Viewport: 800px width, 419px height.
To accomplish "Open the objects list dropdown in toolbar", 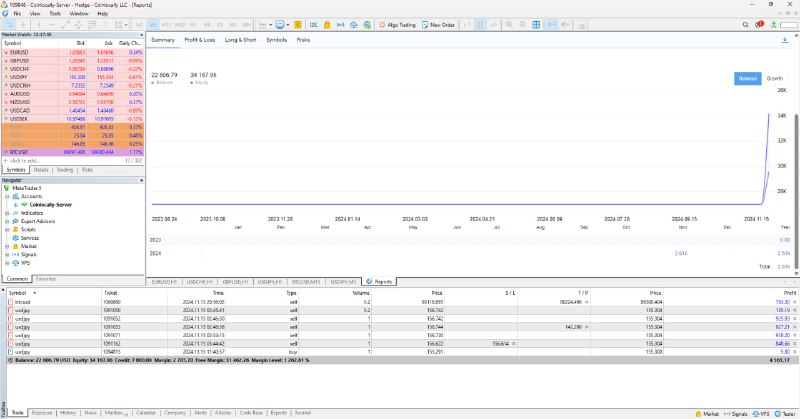I will [x=125, y=24].
